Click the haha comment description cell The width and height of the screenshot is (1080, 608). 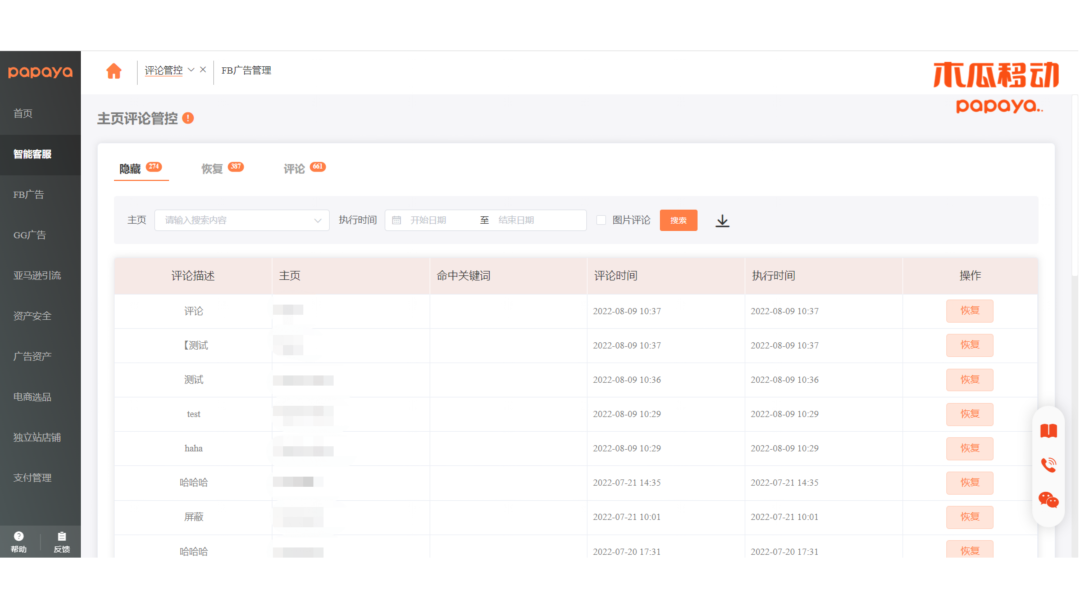(x=194, y=448)
